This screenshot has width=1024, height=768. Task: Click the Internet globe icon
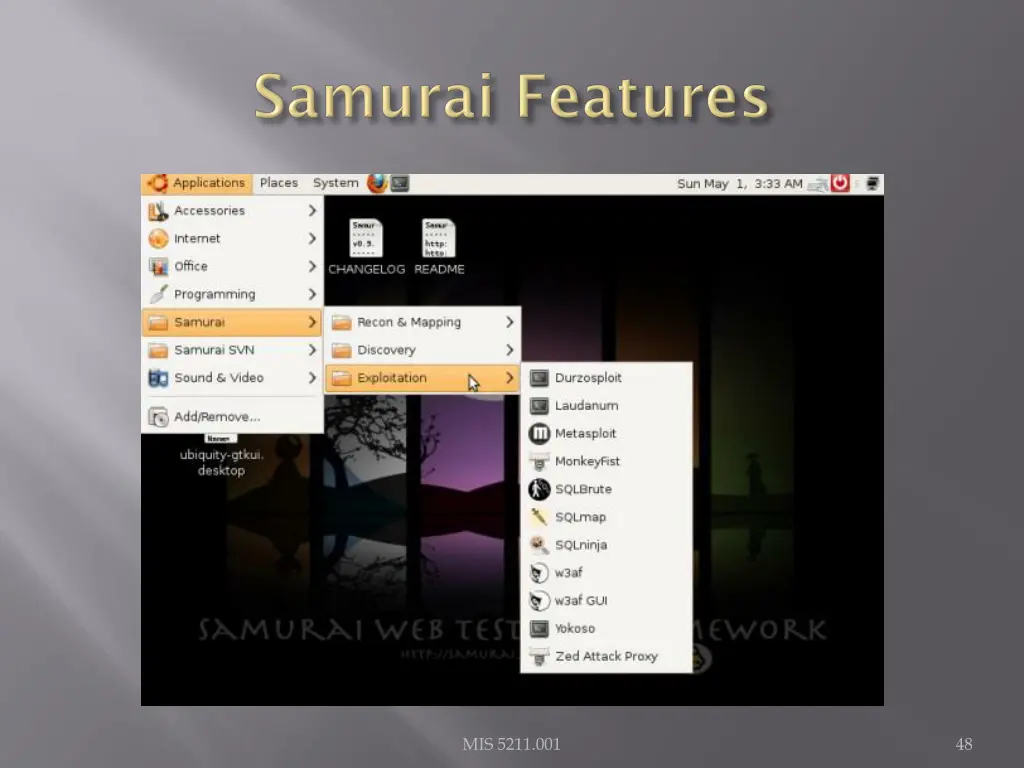coord(158,239)
